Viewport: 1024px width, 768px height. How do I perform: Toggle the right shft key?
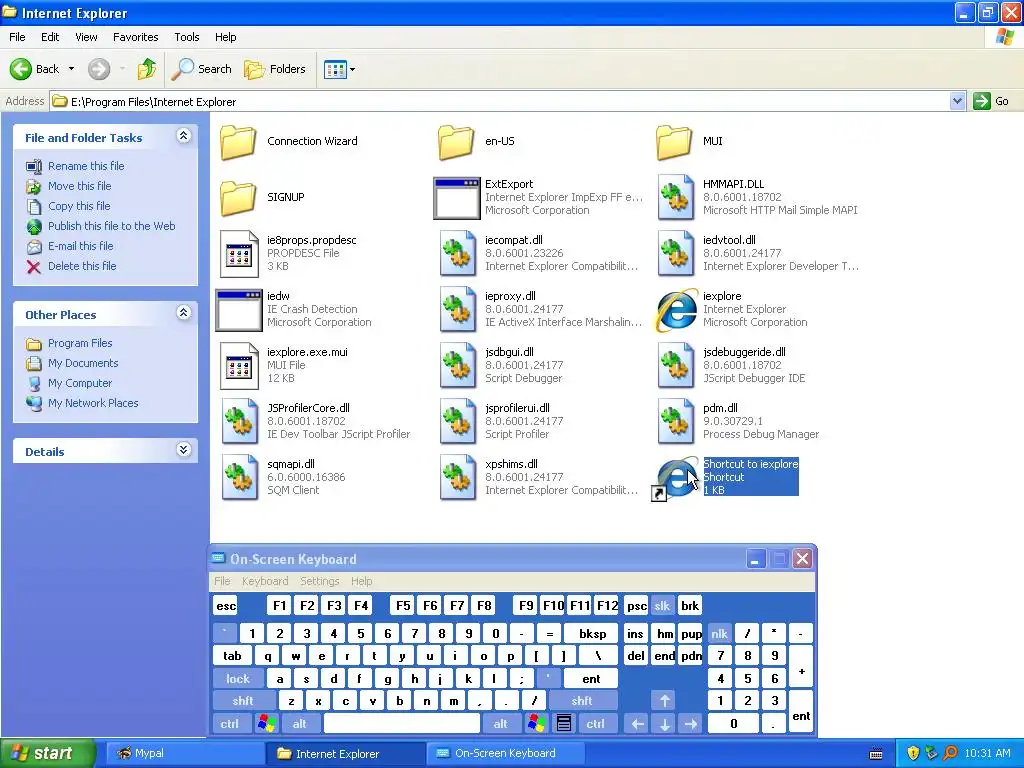(x=582, y=701)
